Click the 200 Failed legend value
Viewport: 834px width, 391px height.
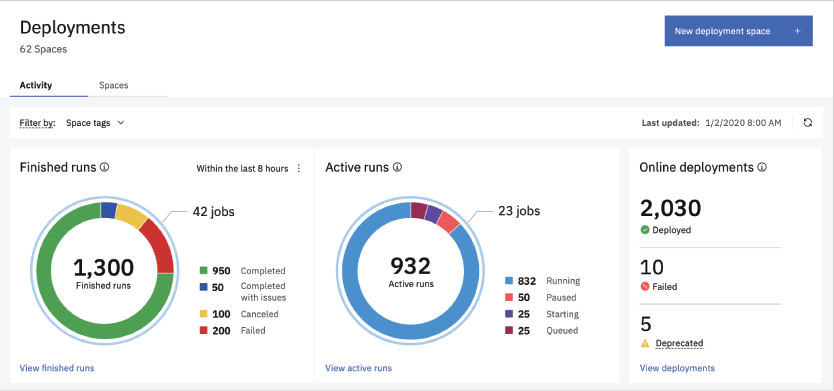(x=221, y=330)
